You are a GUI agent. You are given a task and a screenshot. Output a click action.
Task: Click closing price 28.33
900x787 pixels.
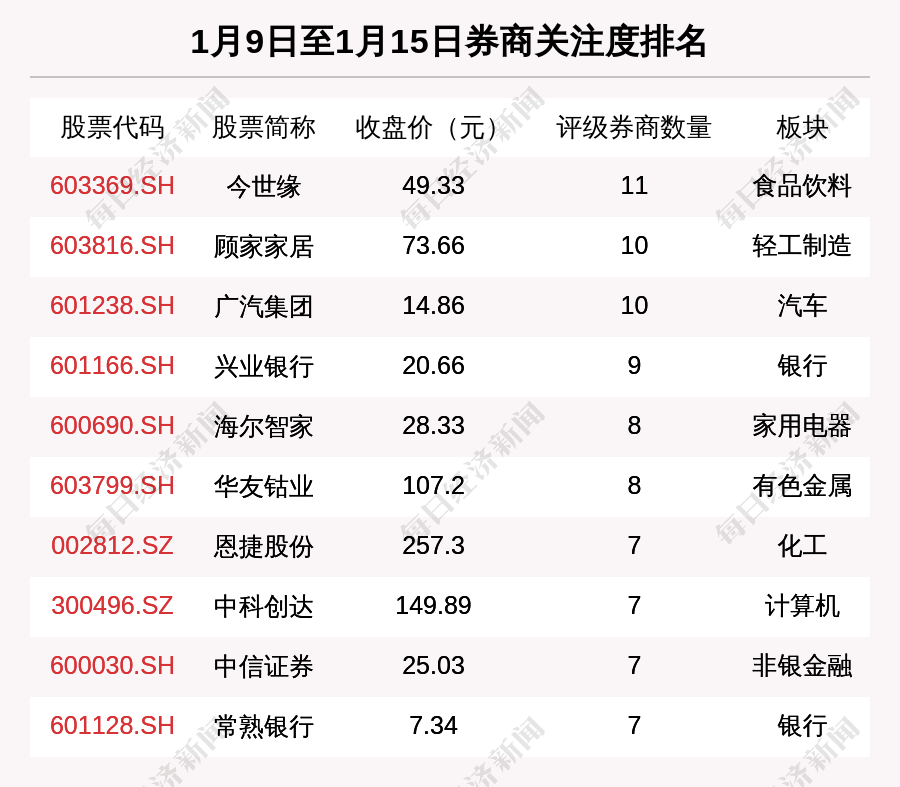coord(433,426)
